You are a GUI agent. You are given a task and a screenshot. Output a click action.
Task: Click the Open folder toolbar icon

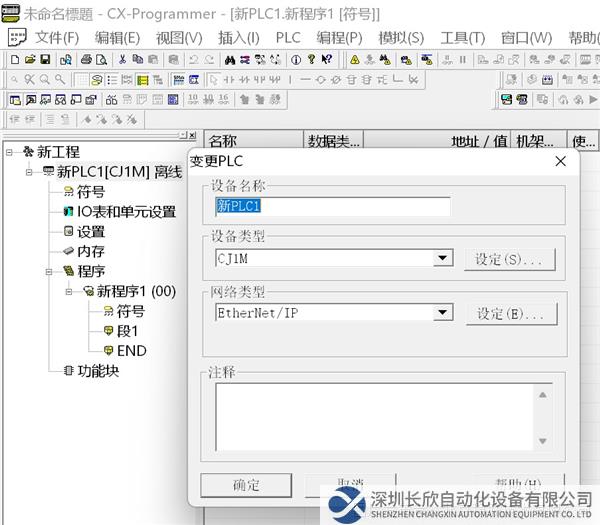[30, 60]
